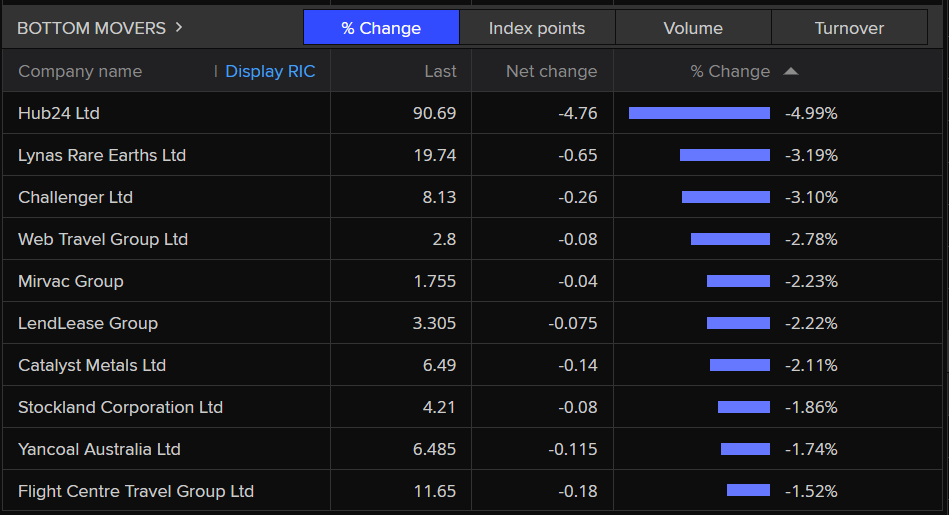Sort by the Last column header
This screenshot has width=949, height=515.
coord(440,71)
